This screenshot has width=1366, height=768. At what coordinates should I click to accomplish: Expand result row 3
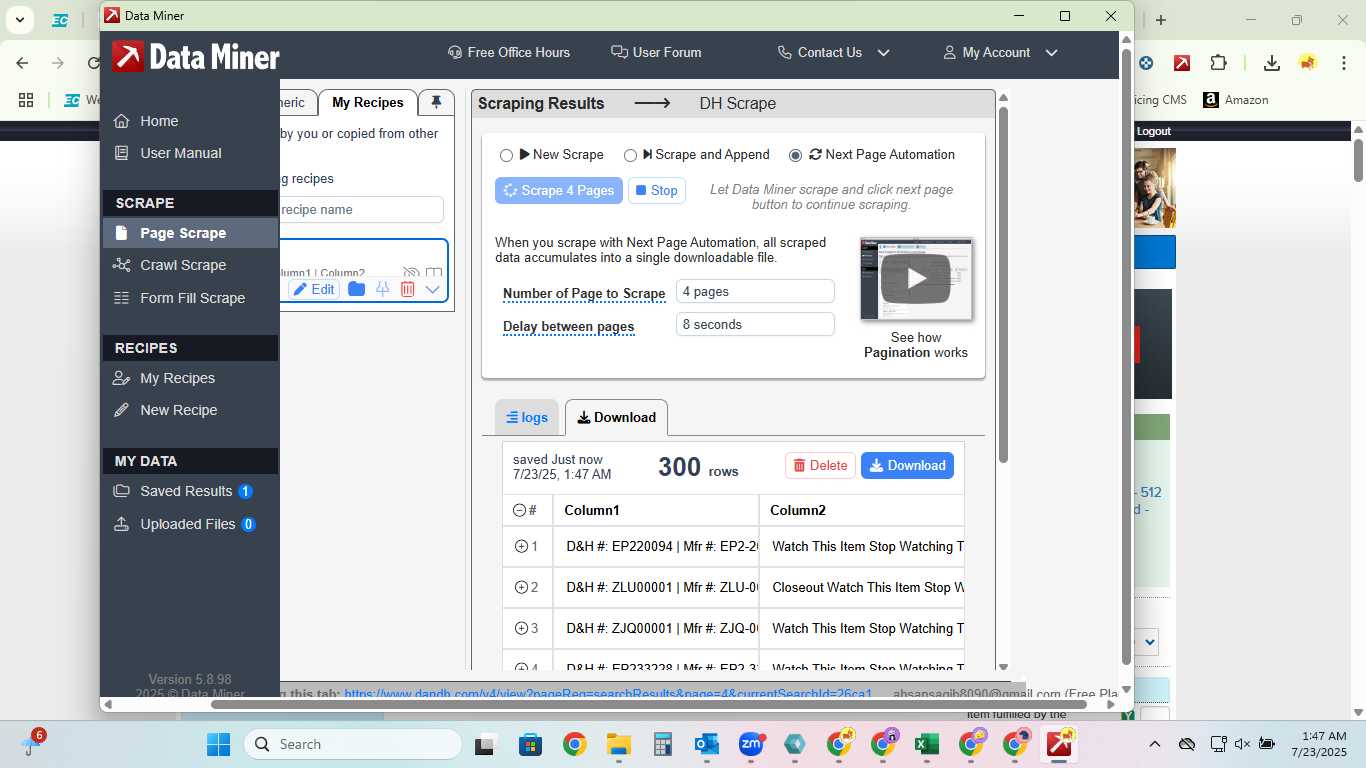pyautogui.click(x=520, y=628)
